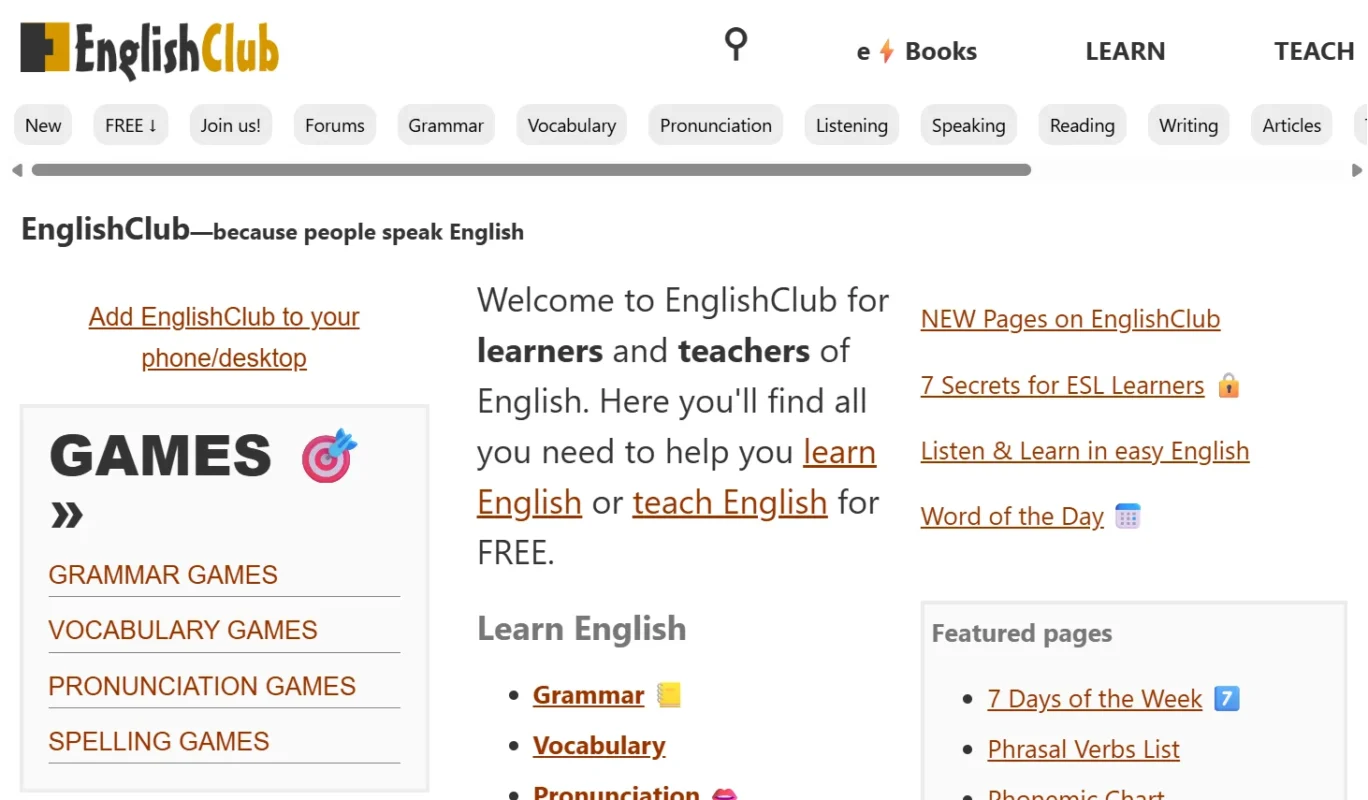The height and width of the screenshot is (800, 1368).
Task: Open the EnglishClub logo
Action: click(x=148, y=48)
